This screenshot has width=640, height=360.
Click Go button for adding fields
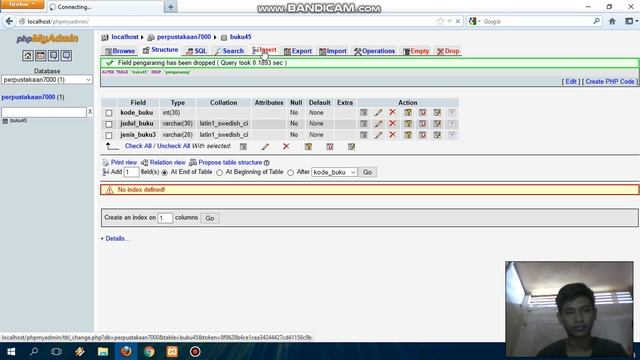coord(367,172)
